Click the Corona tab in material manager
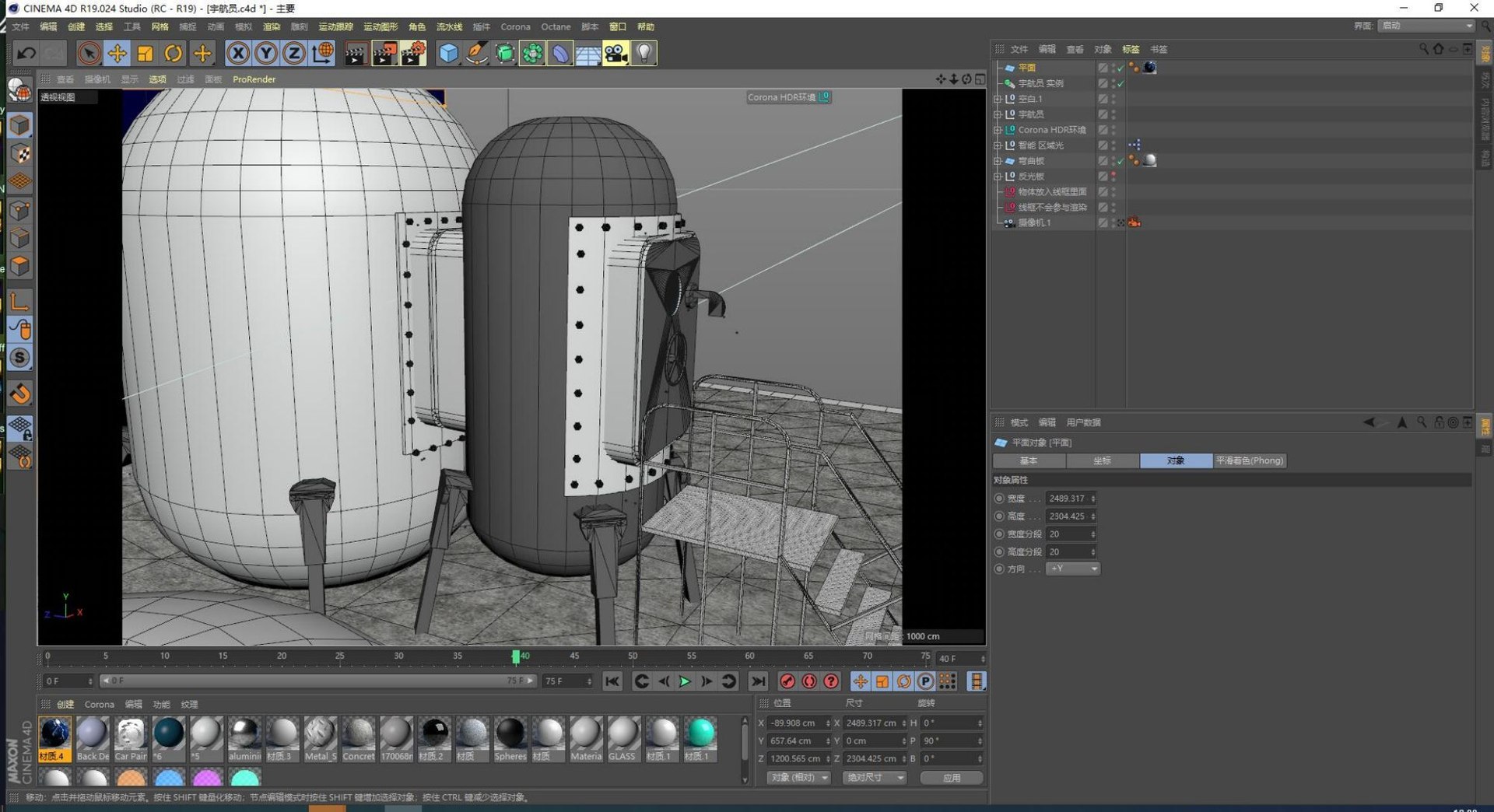Screen dimensions: 1494x812 [99, 705]
